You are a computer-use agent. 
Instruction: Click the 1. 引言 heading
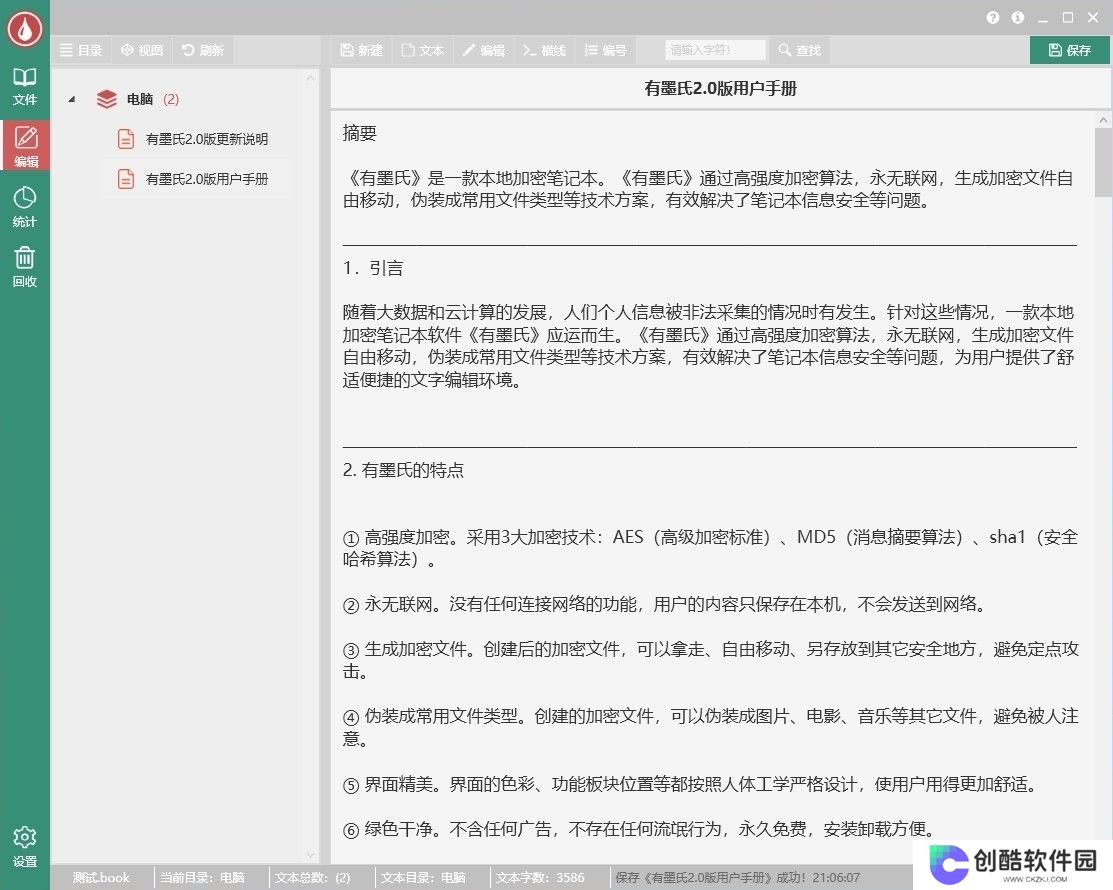(373, 268)
